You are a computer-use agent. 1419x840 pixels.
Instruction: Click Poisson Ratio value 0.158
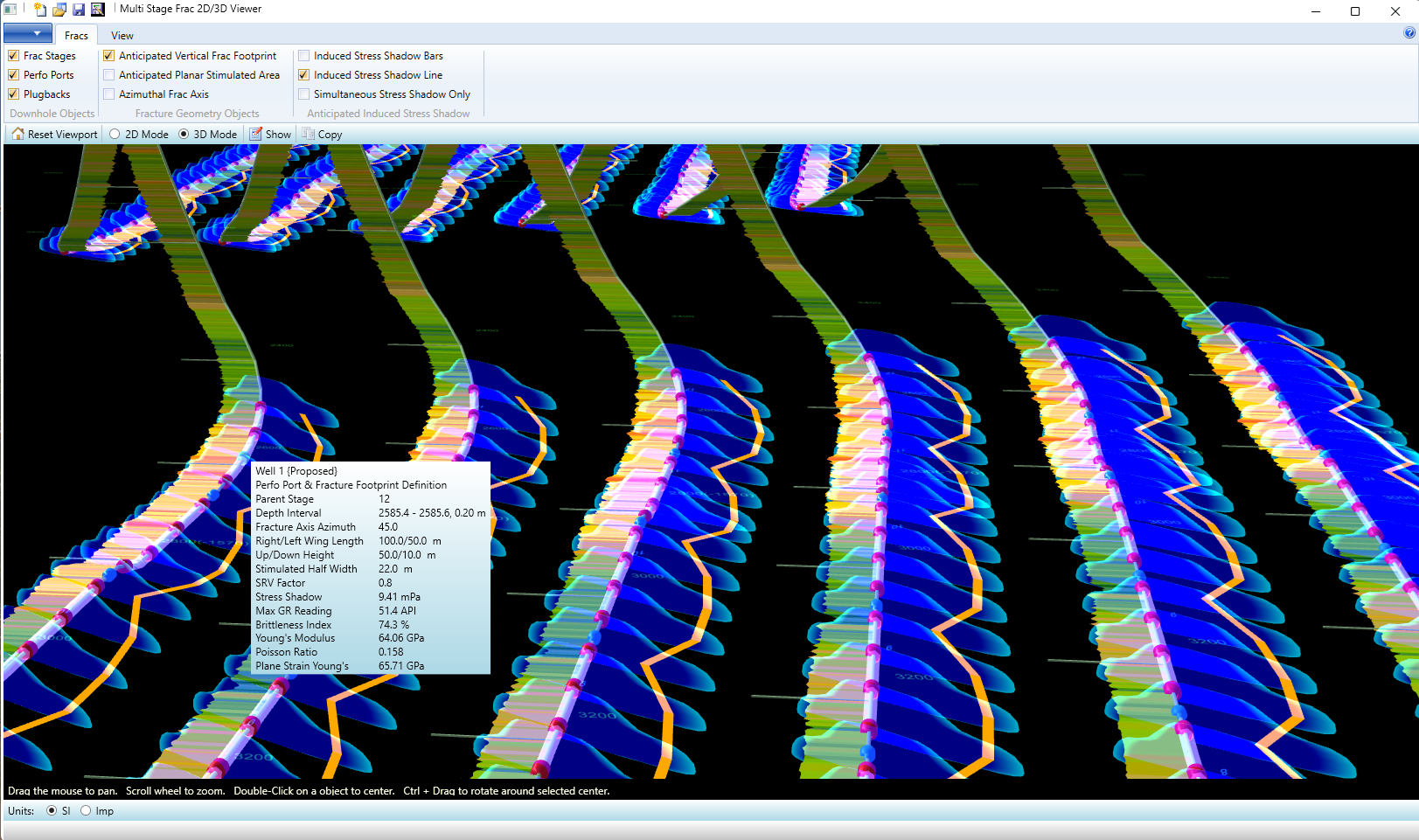click(391, 652)
